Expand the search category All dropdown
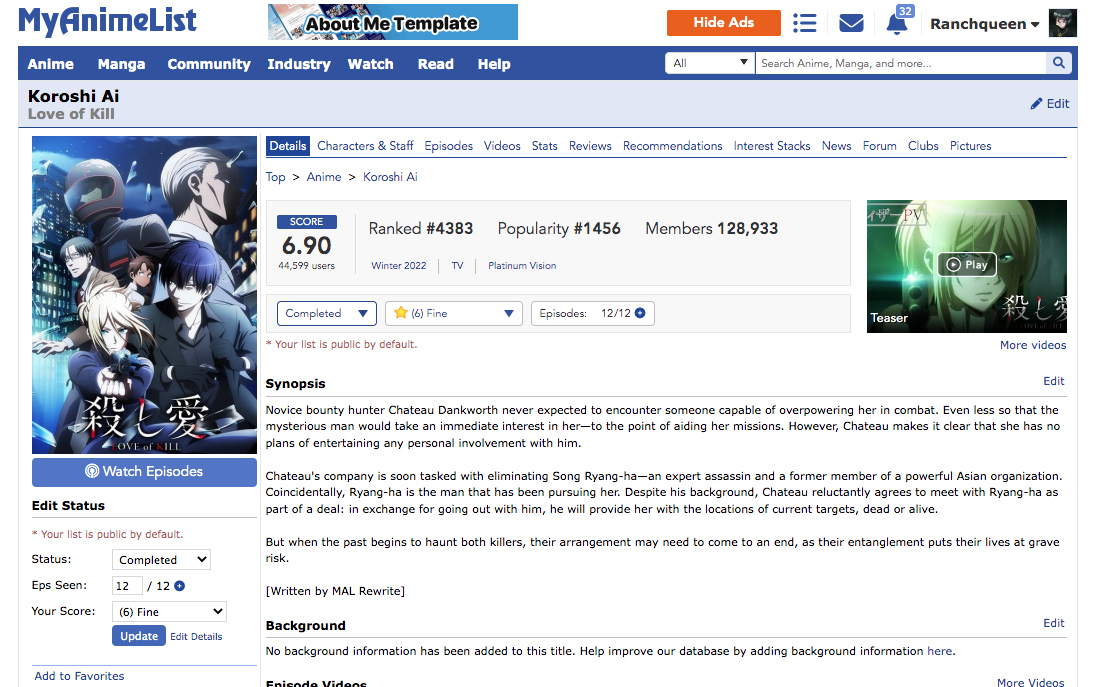 coord(710,63)
